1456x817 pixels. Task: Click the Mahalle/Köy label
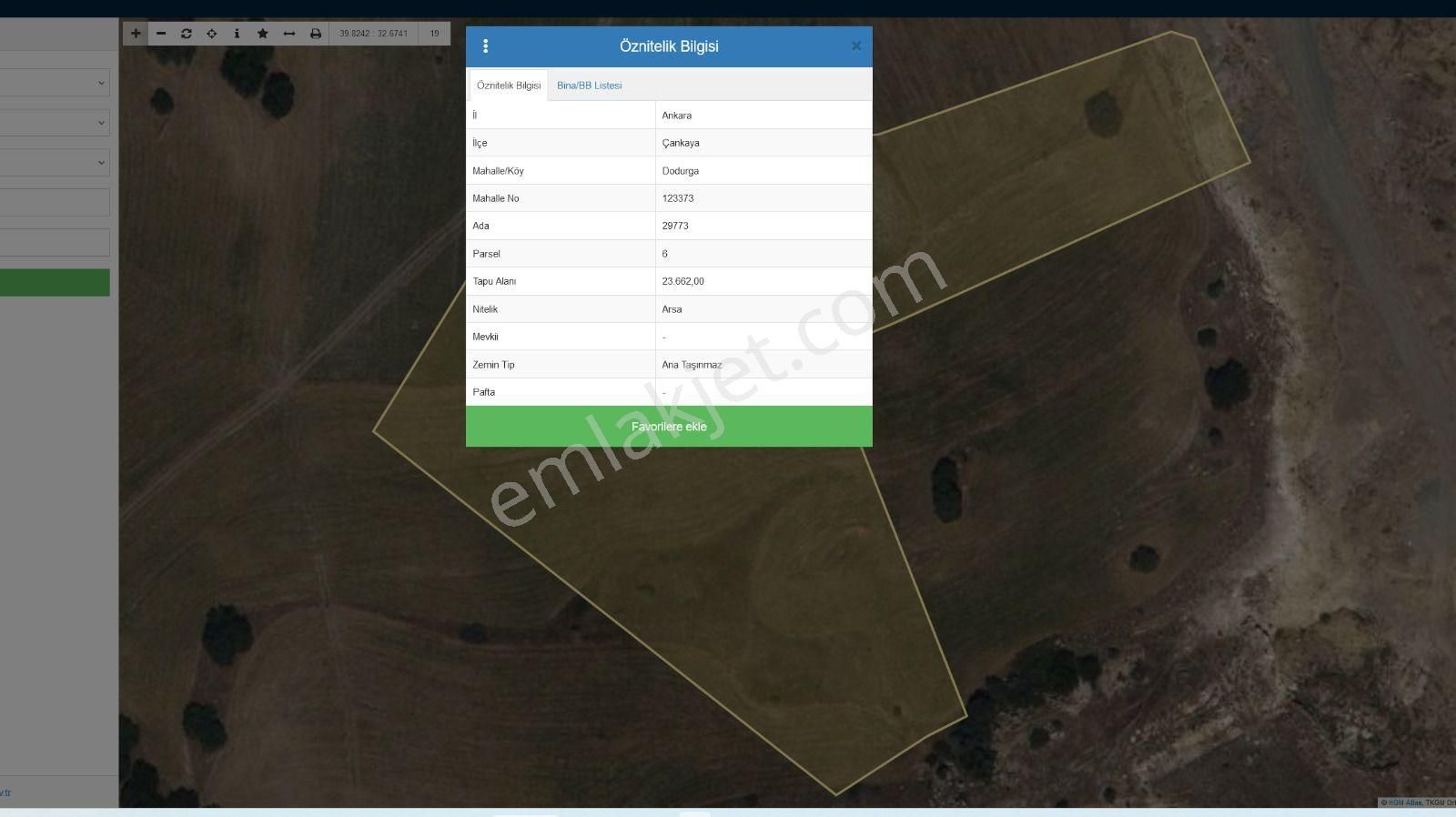click(x=499, y=171)
